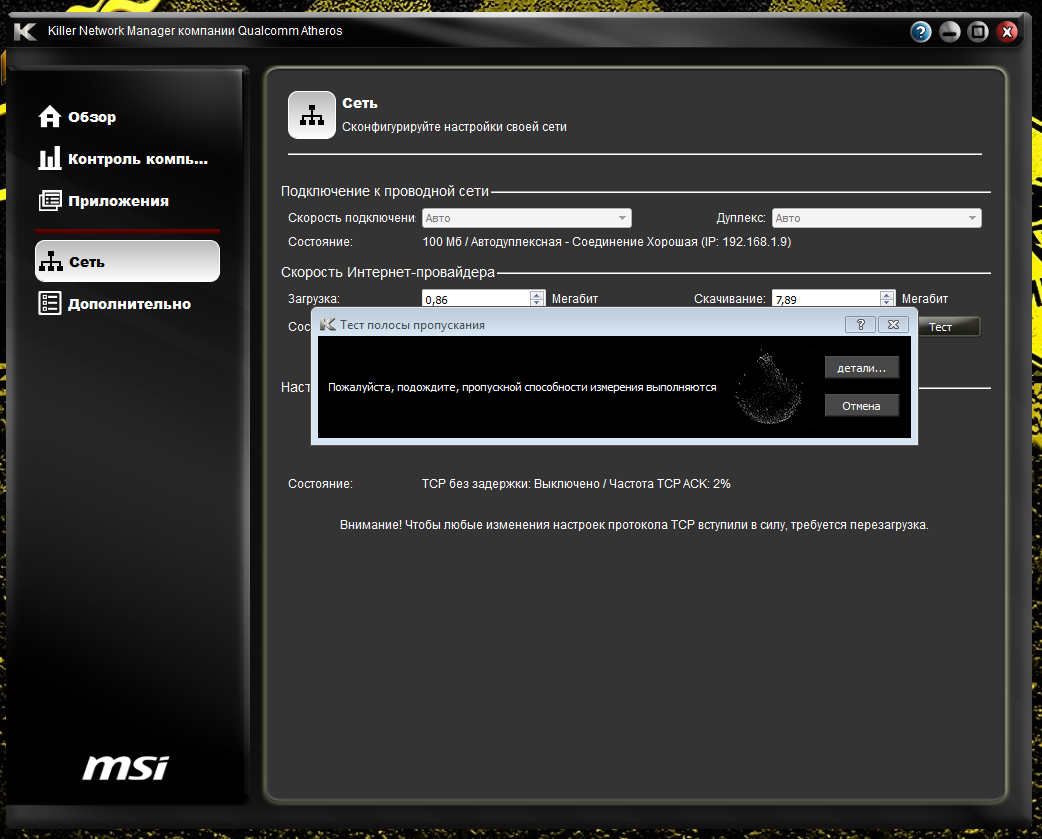
Task: Increase the Скачивание speed value
Action: click(887, 294)
